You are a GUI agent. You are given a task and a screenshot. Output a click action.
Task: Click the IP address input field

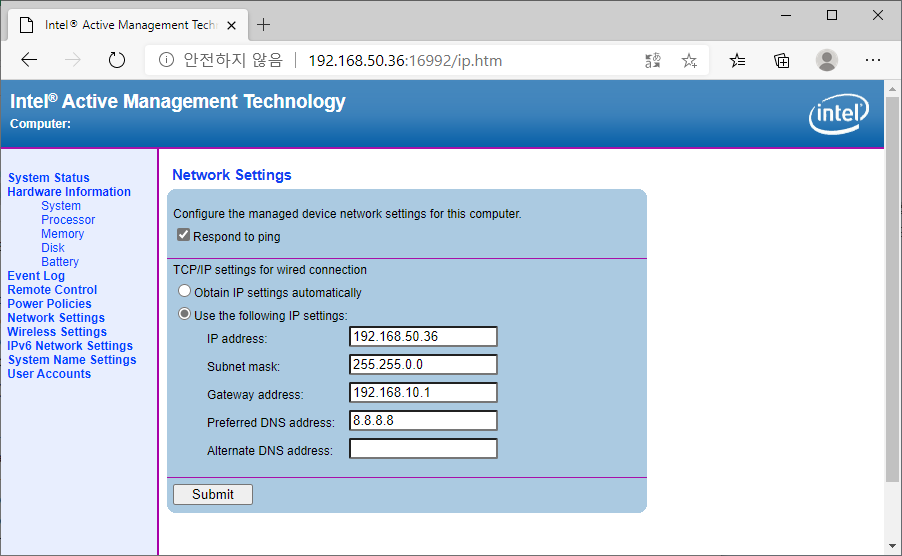tap(423, 336)
